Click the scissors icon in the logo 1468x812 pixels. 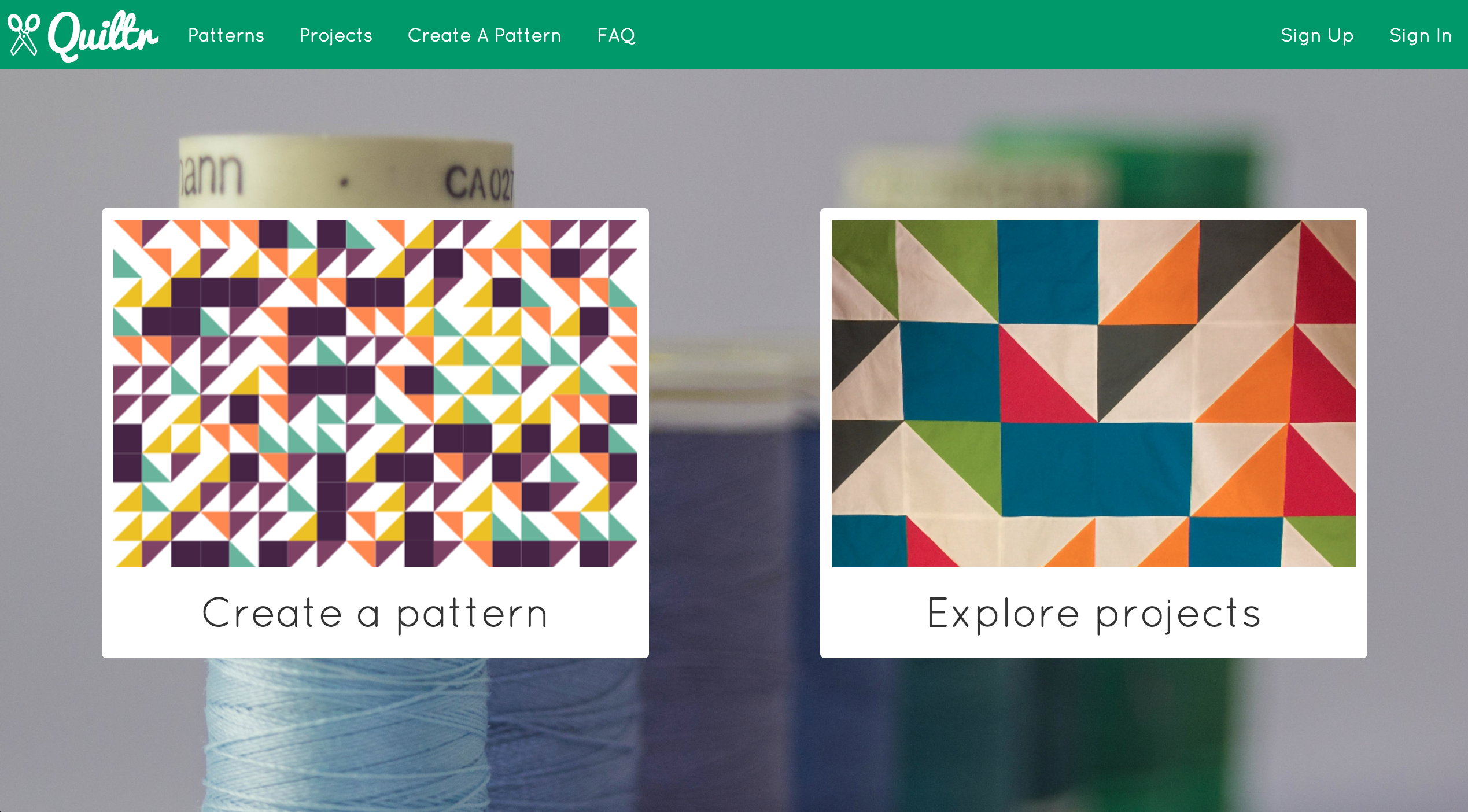coord(23,35)
